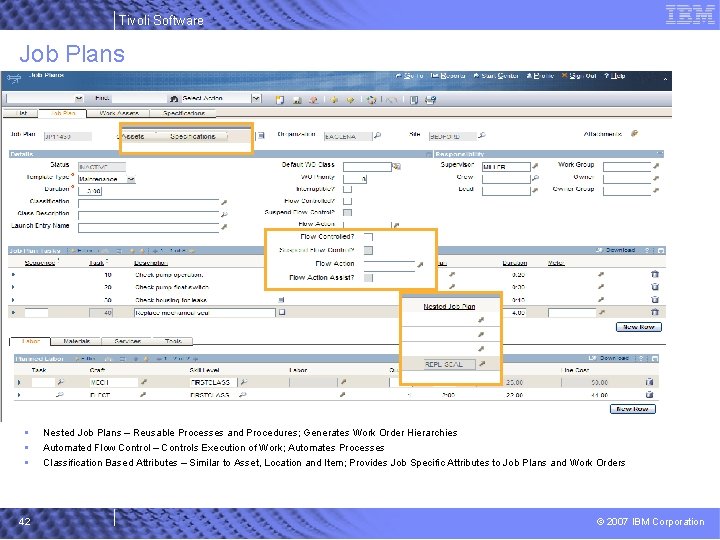Toggle Suspend Flow Control? checkbox in Details
The width and height of the screenshot is (720, 540).
pos(348,212)
